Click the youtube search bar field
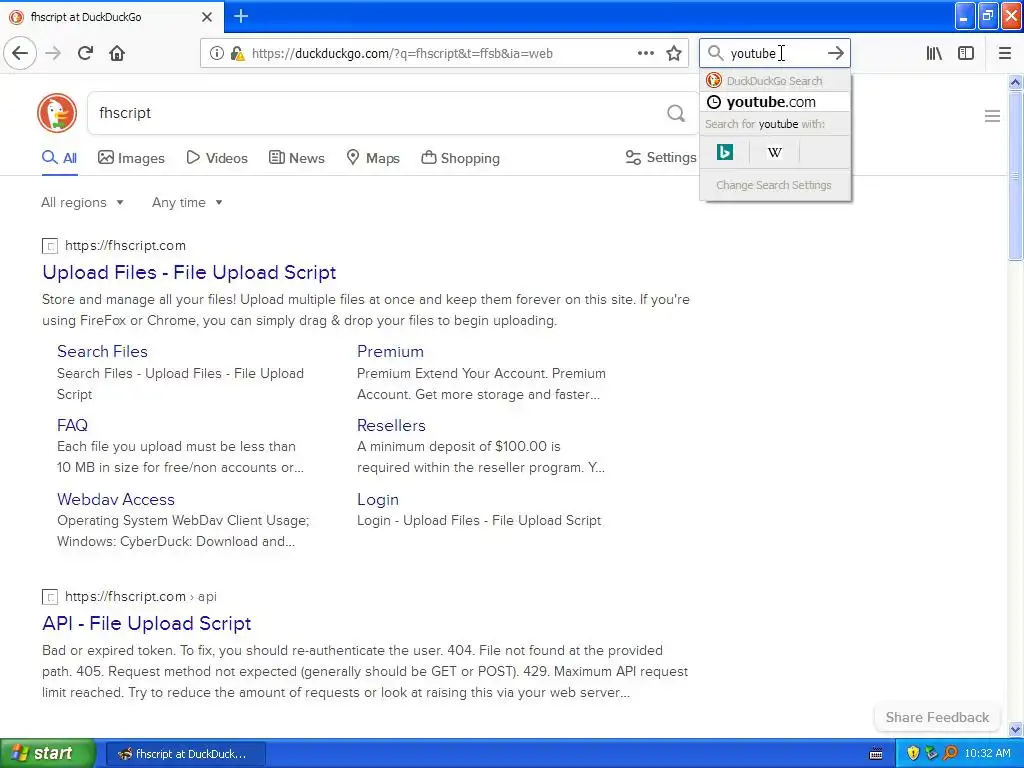 [774, 53]
